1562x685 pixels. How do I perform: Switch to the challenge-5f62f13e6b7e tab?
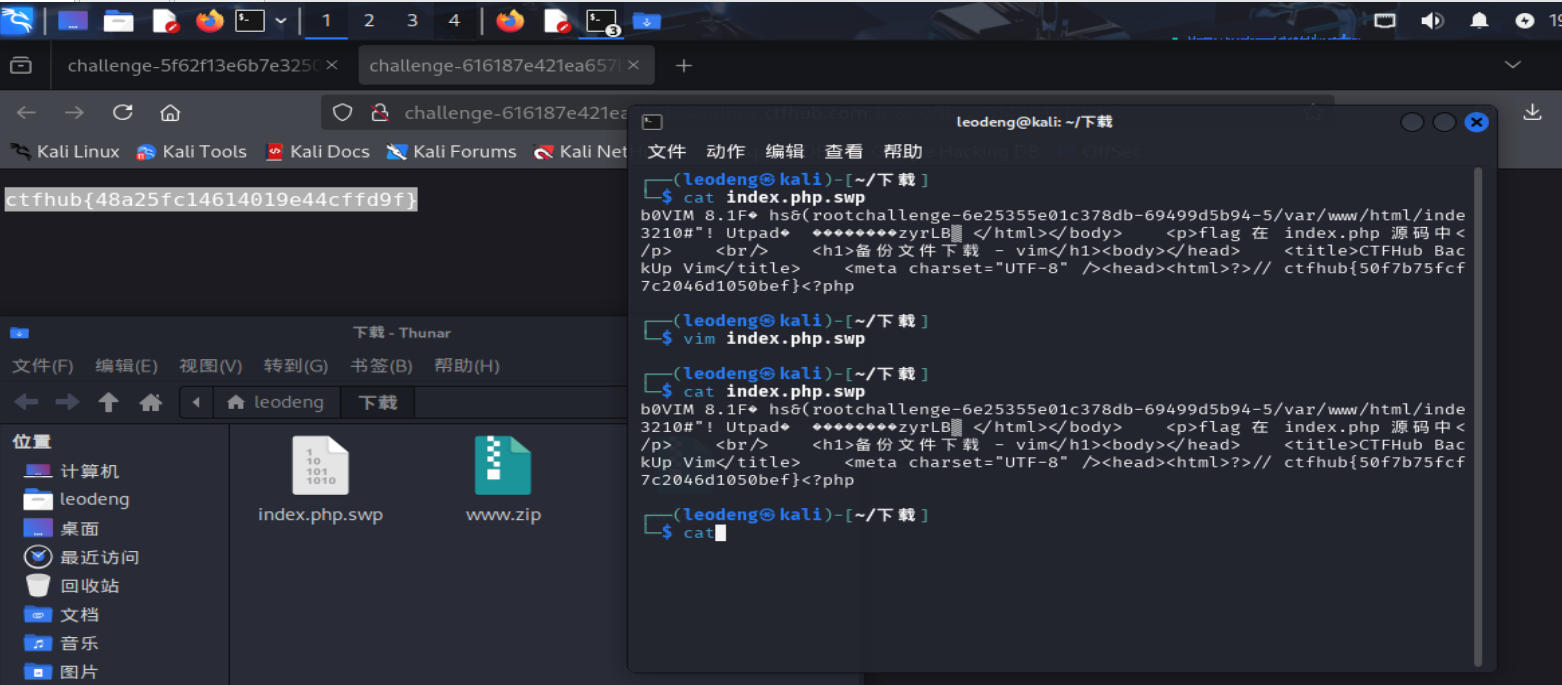click(192, 65)
